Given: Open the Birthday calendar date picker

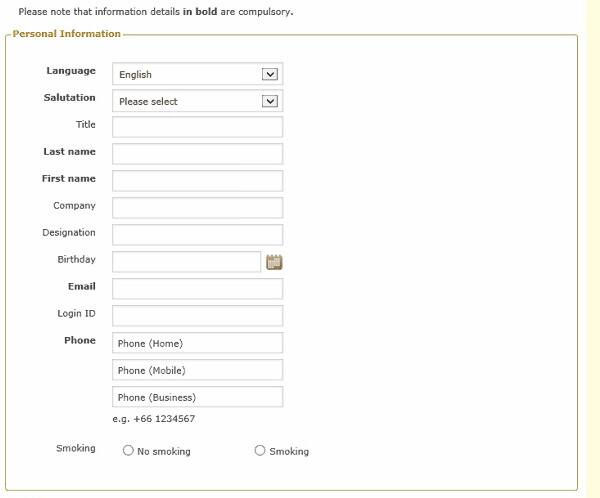Looking at the screenshot, I should pos(274,262).
